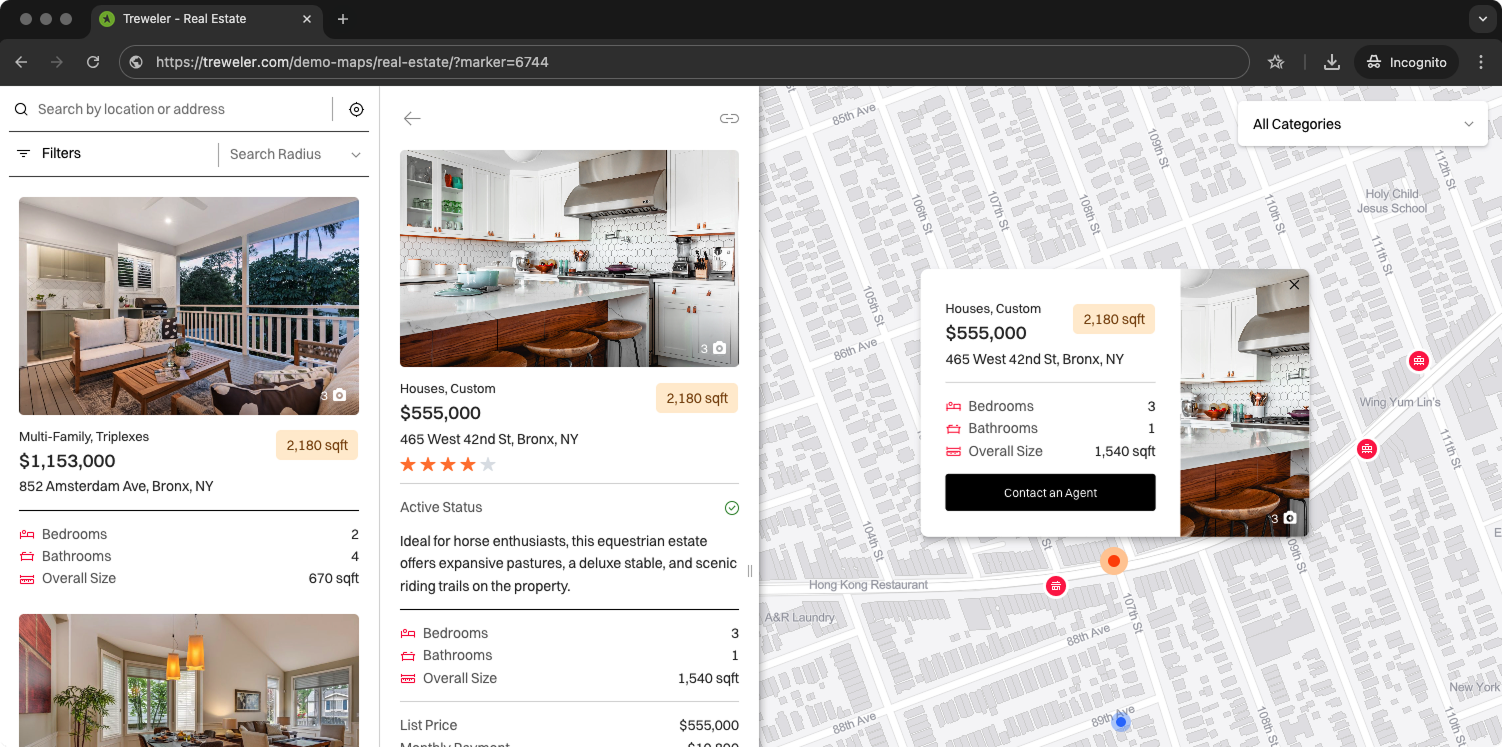
Task: Click the blue location dot on 89th Ave
Action: tap(1121, 722)
